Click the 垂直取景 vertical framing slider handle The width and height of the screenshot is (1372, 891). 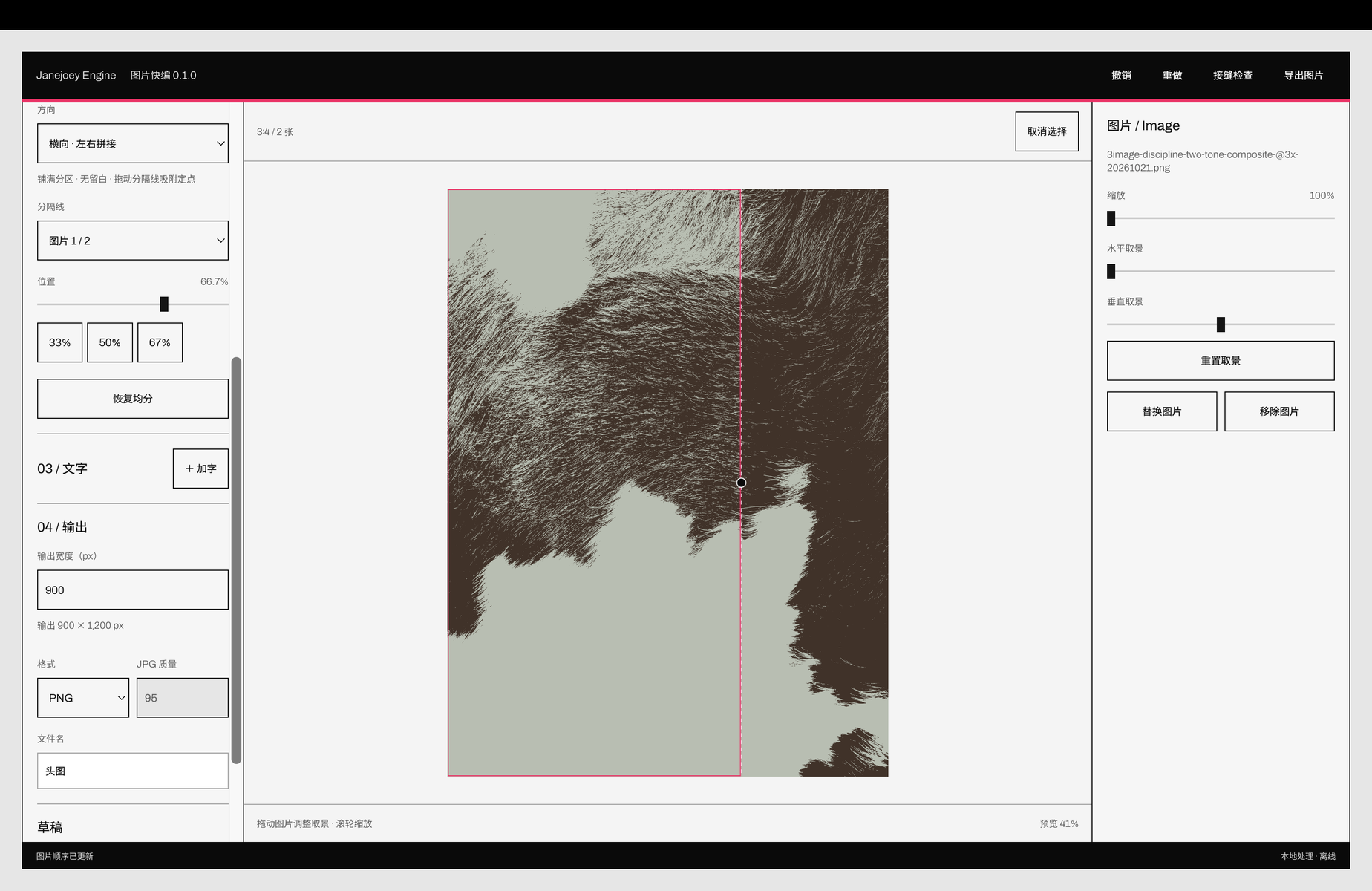(x=1221, y=324)
